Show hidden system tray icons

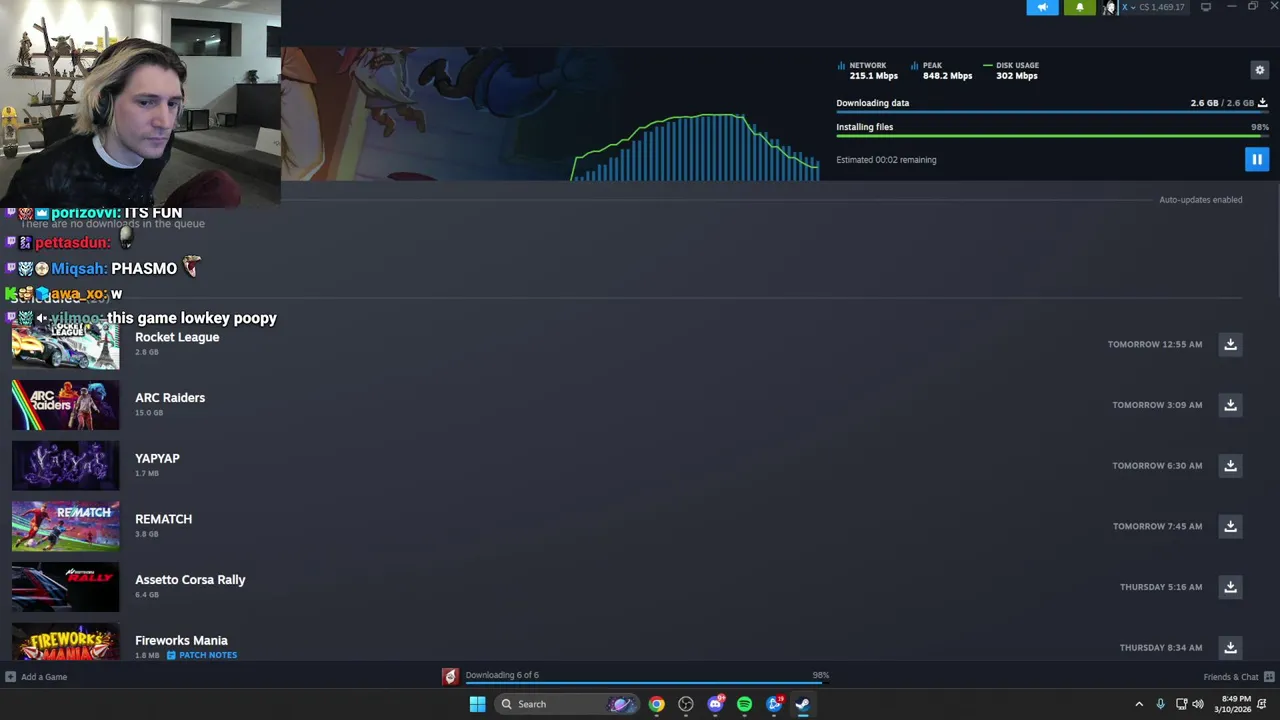pyautogui.click(x=1139, y=704)
